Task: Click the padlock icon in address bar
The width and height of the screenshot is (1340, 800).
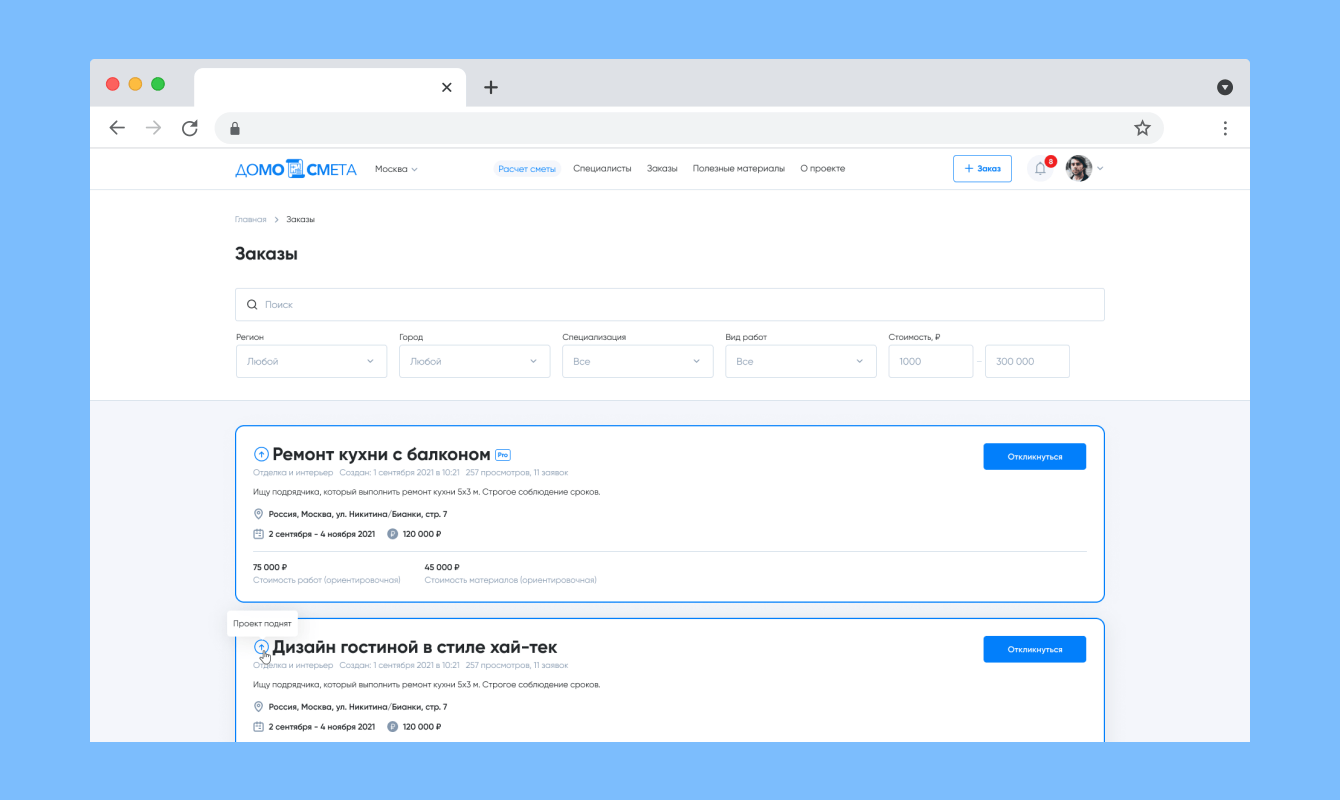Action: (x=235, y=129)
